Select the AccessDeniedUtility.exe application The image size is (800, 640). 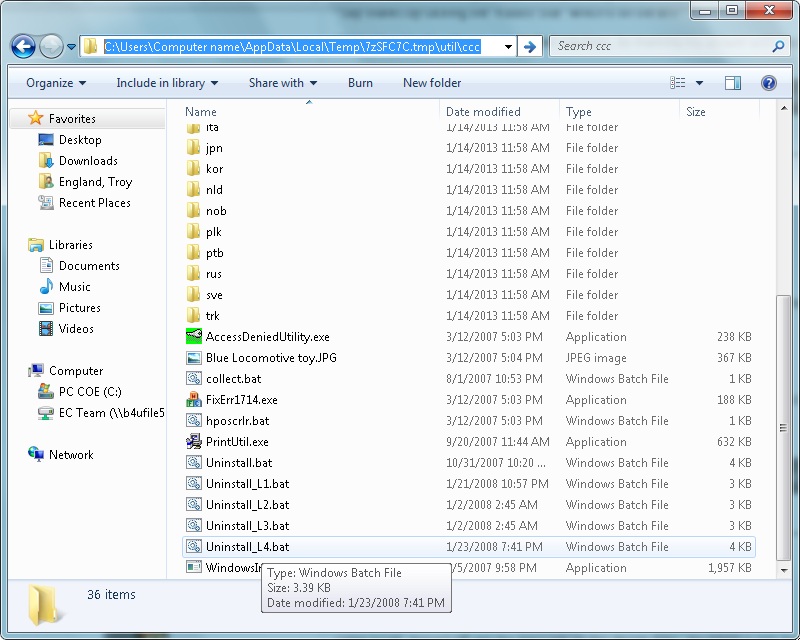(x=262, y=336)
